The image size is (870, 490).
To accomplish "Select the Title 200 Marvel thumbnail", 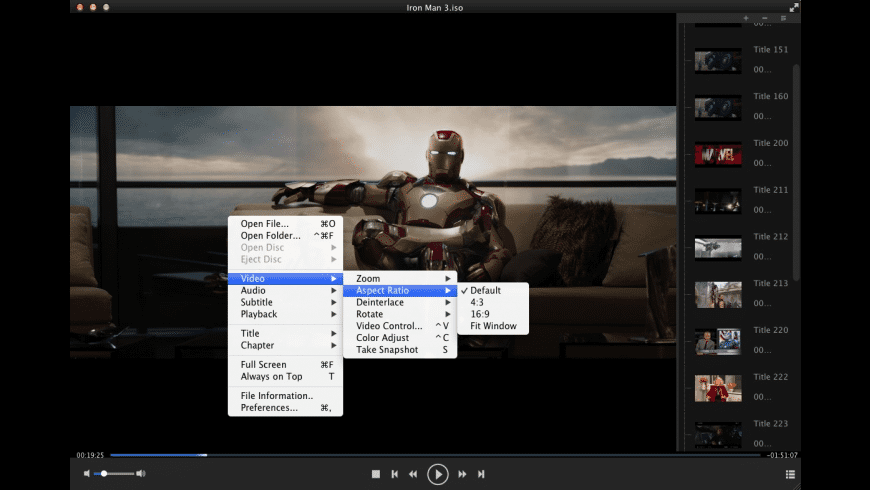I will [718, 154].
